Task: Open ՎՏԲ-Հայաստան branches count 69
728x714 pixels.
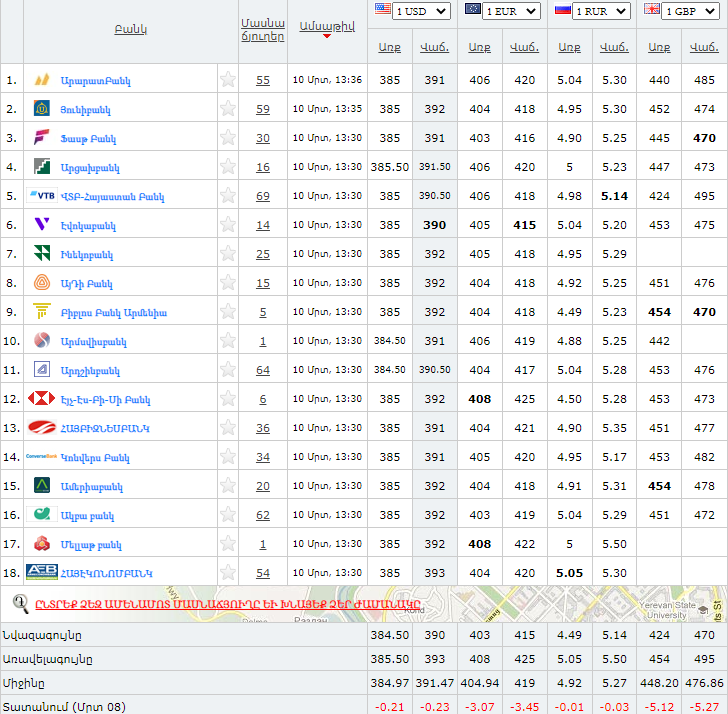Action: pyautogui.click(x=263, y=196)
